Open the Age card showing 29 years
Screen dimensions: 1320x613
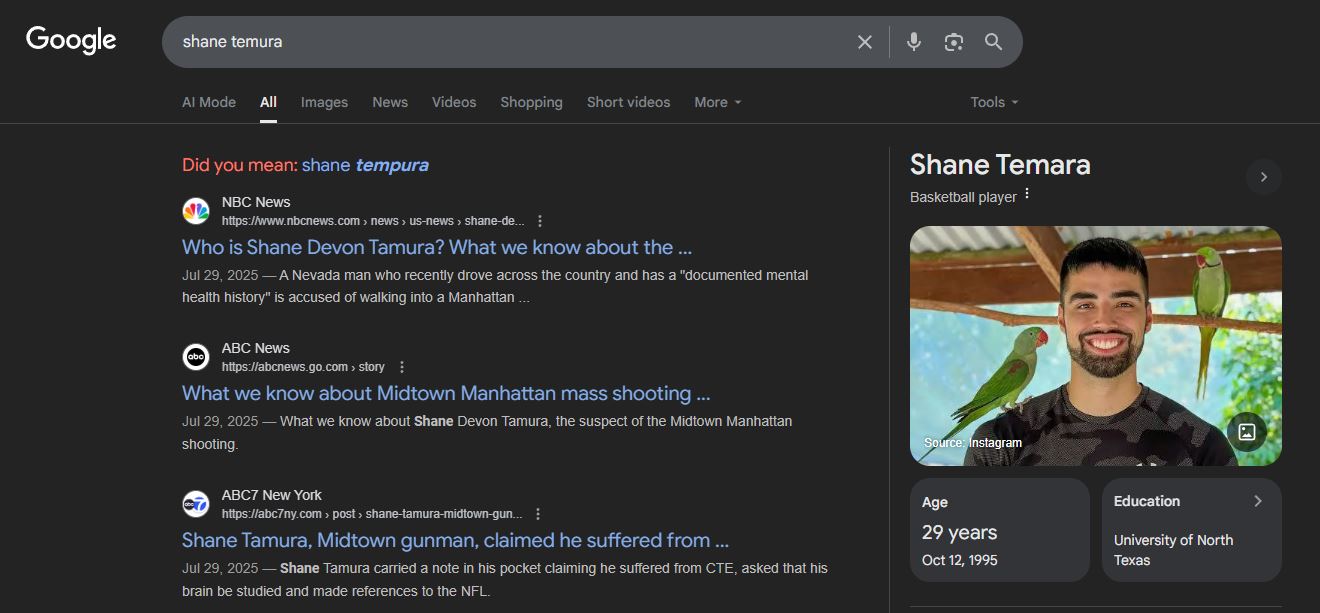1000,530
